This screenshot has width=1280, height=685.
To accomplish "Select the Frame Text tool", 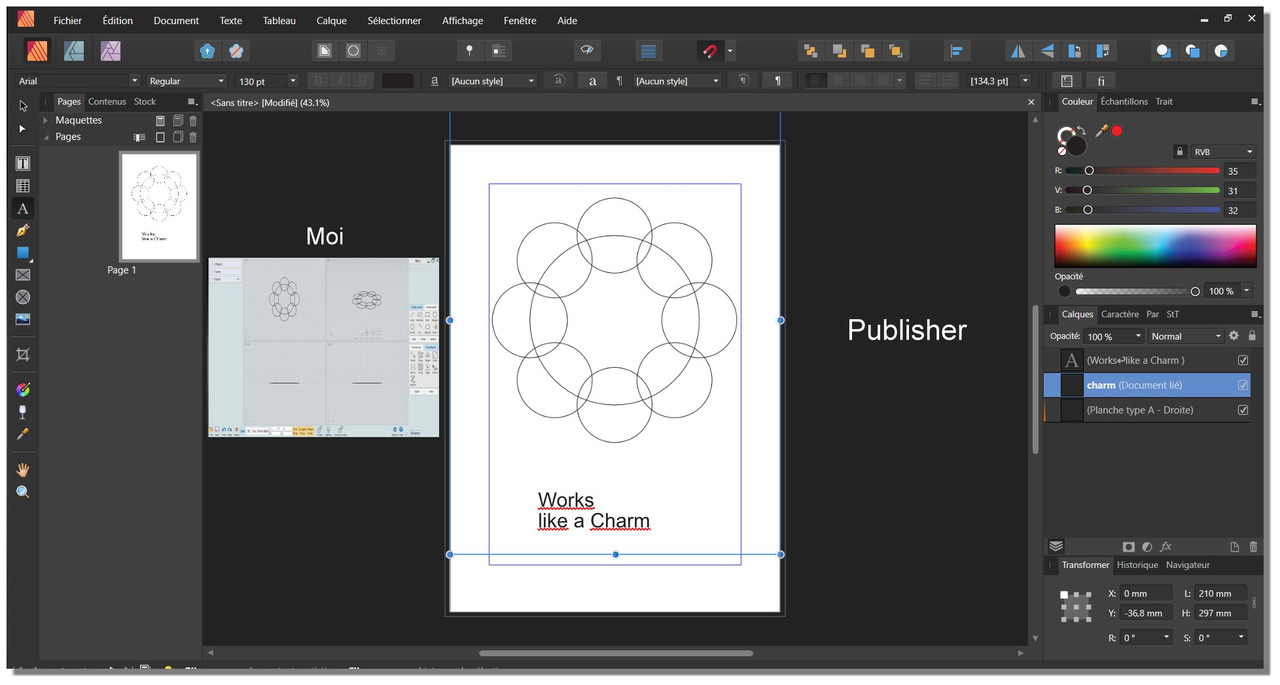I will click(23, 163).
